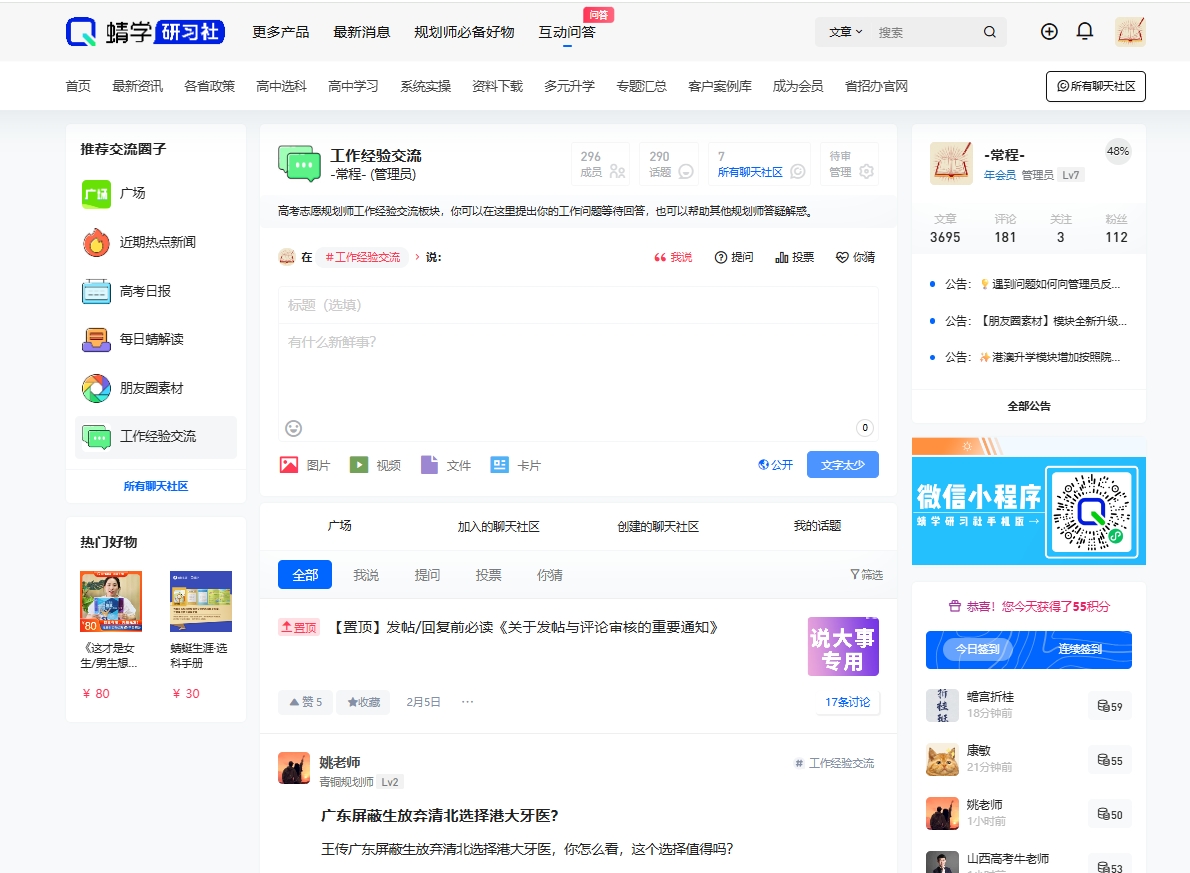Expand the more options ellipsis on pinned post
This screenshot has width=1190, height=873.
coord(467,701)
